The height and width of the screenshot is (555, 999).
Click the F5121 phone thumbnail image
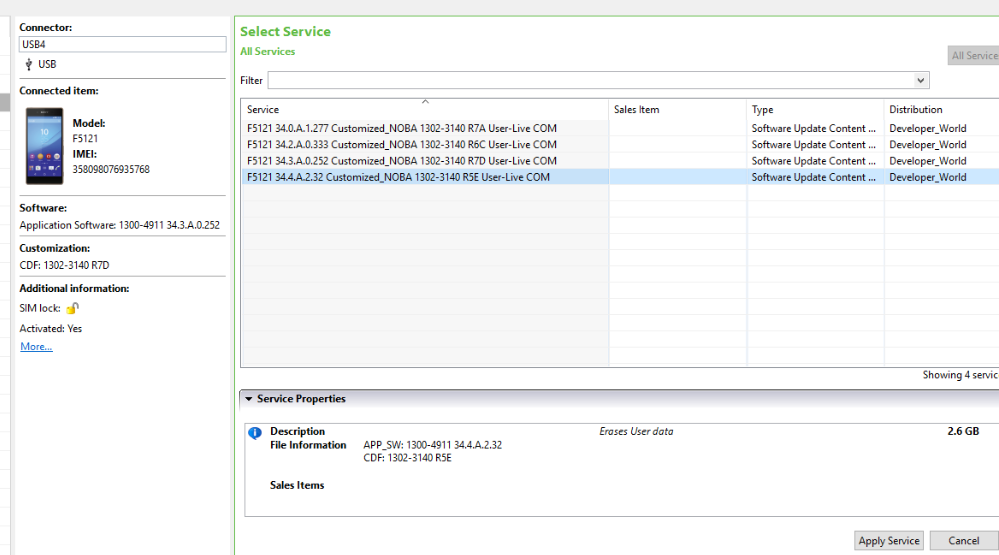coord(44,146)
